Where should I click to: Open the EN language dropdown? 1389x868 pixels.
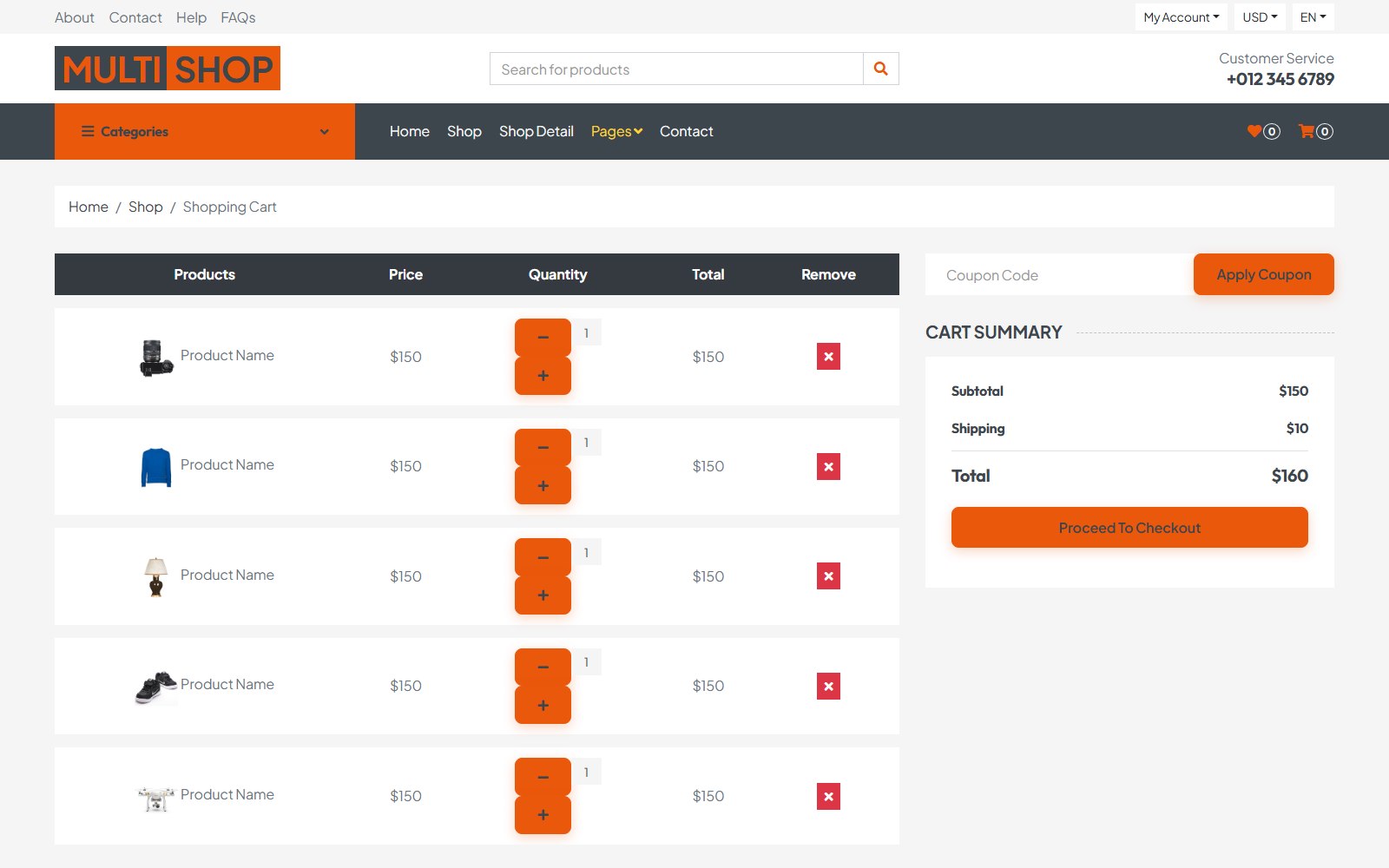1313,17
